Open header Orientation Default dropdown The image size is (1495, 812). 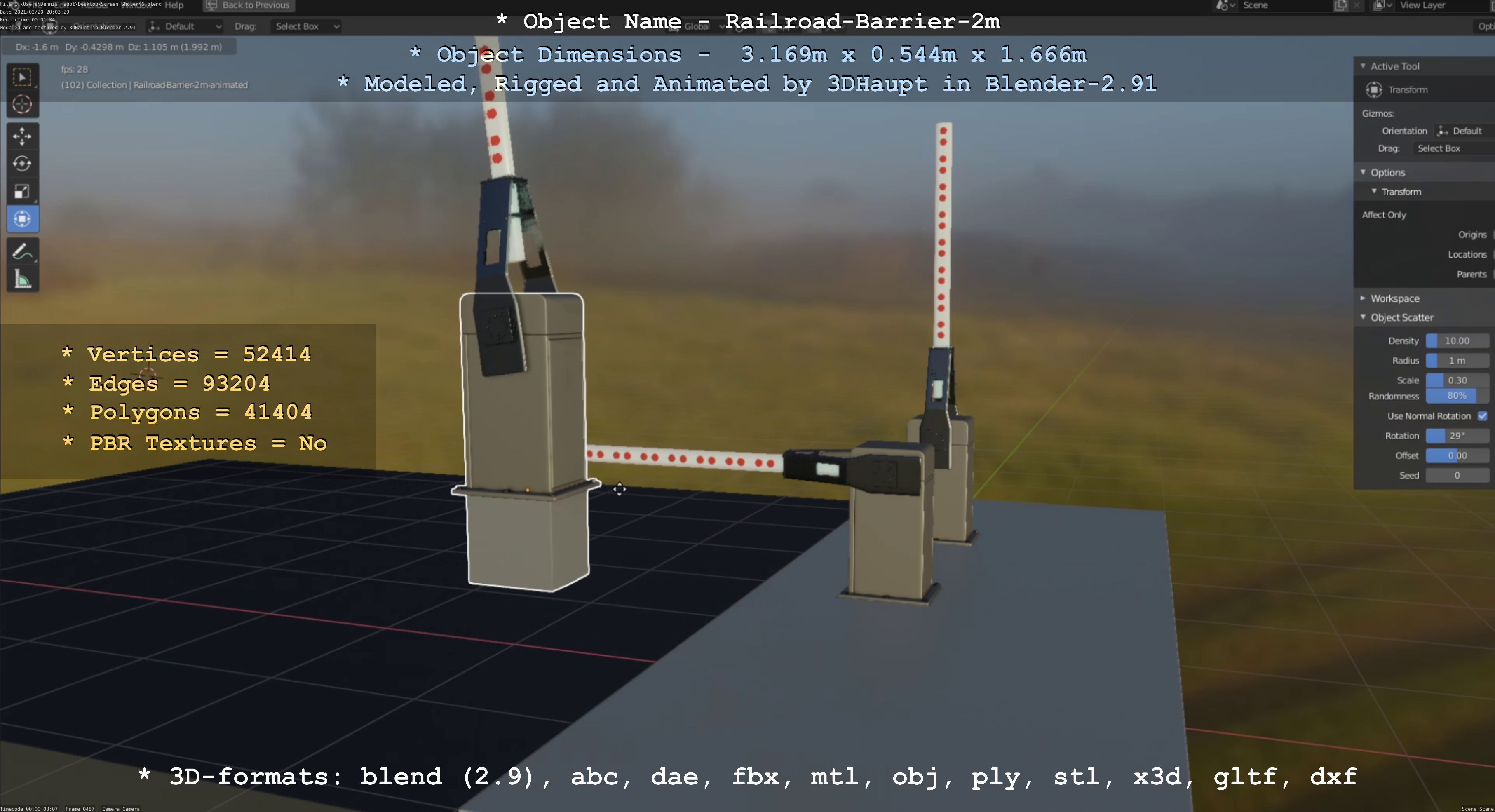point(185,26)
